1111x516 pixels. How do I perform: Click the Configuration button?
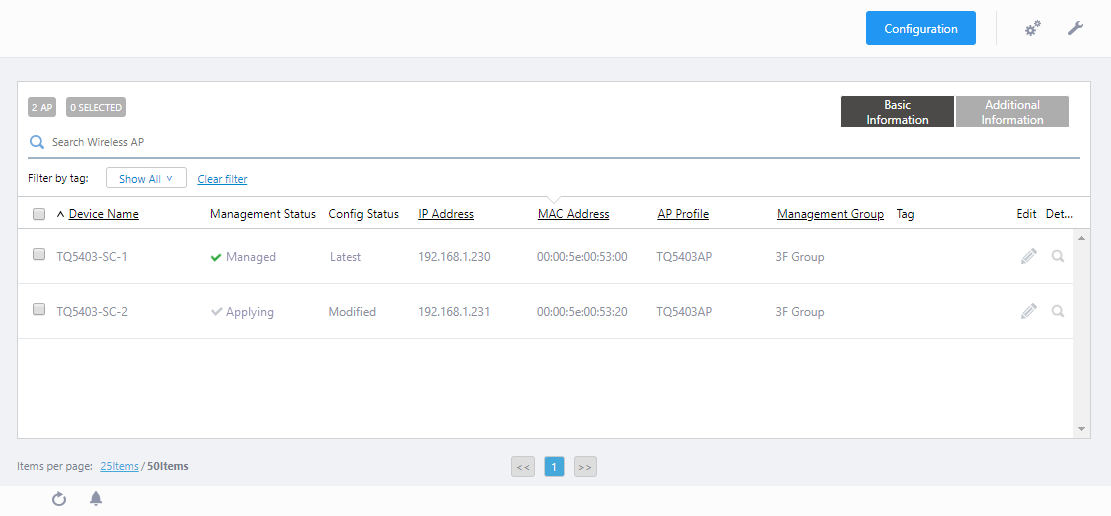pyautogui.click(x=920, y=29)
